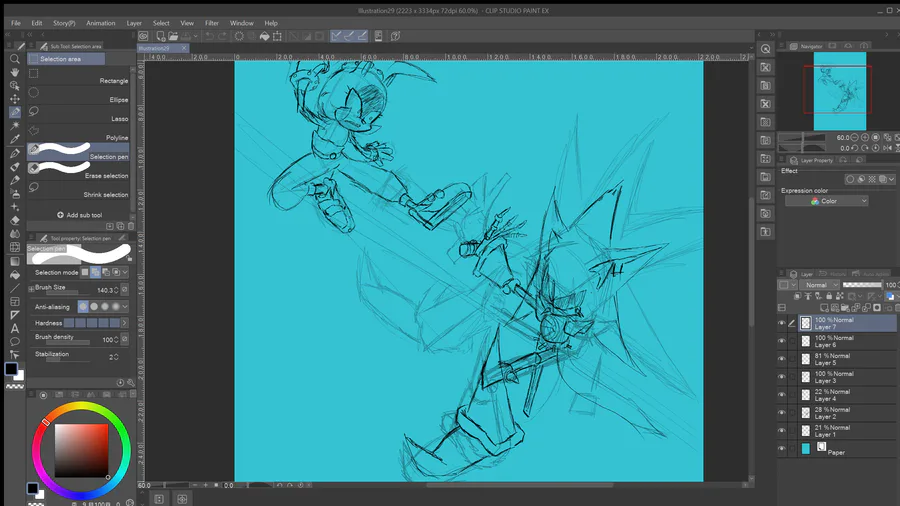Expand the Selection mode options arrow
This screenshot has height=506, width=900.
point(125,273)
